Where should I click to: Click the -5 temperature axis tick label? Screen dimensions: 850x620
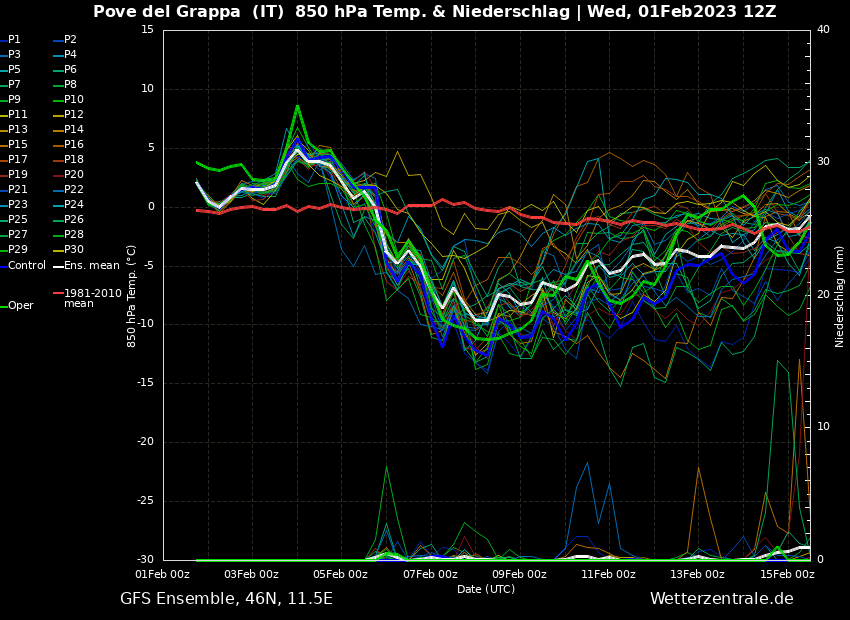point(148,266)
